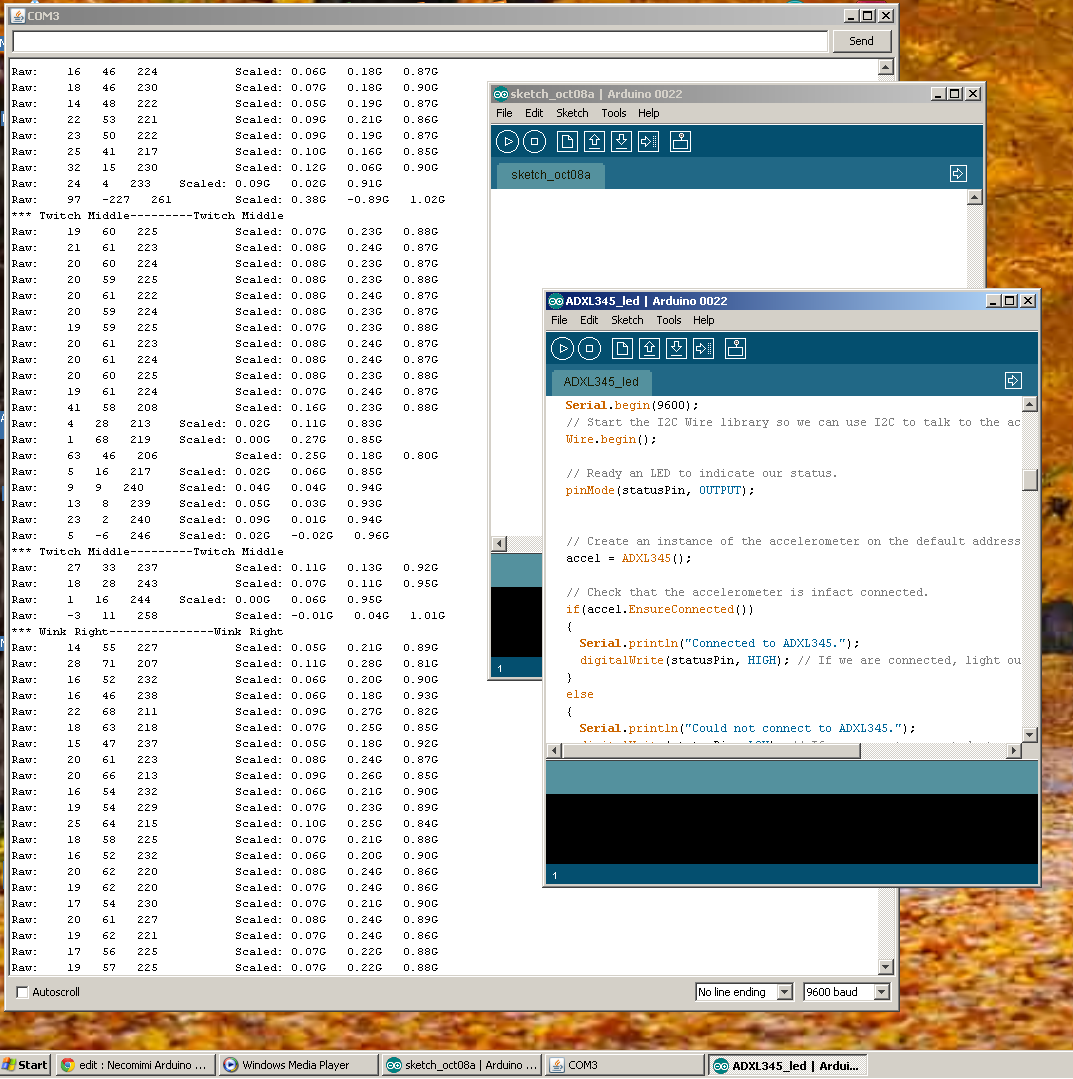Click the Send button in COM3
The image size is (1073, 1079).
click(x=862, y=41)
